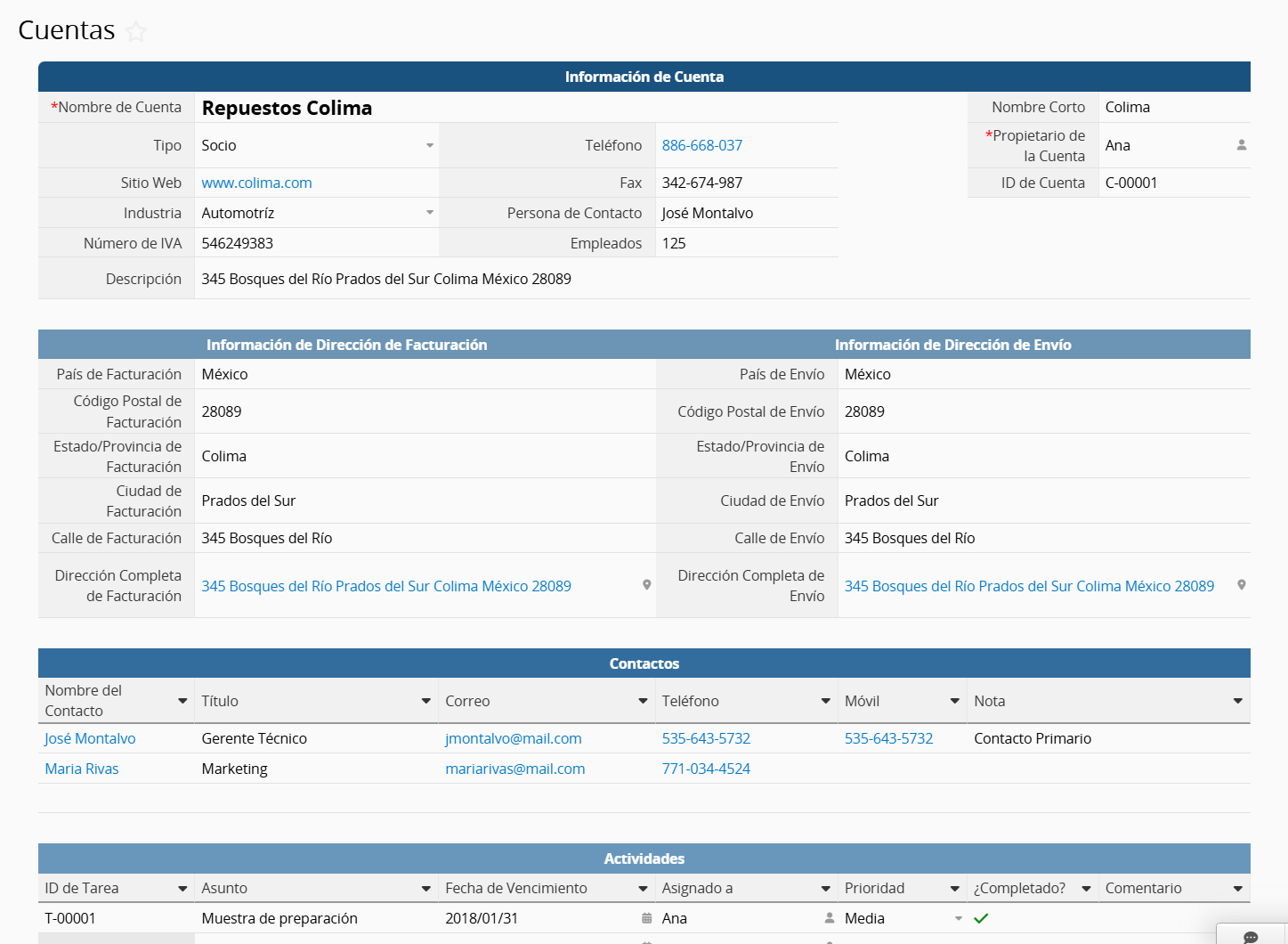
Task: Click the map pin for billing full address
Action: tap(647, 585)
